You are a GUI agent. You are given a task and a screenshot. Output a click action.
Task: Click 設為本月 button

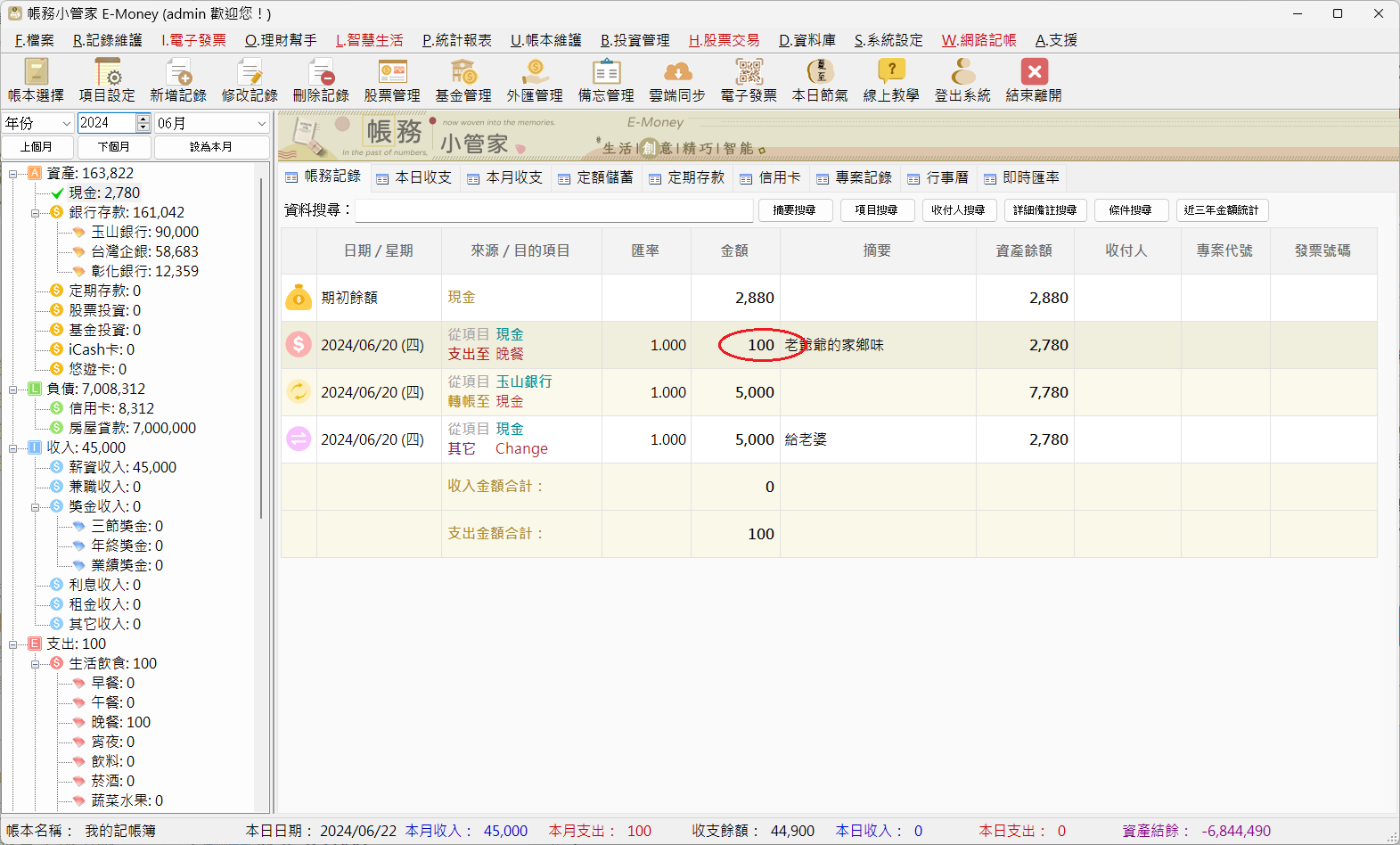click(211, 147)
